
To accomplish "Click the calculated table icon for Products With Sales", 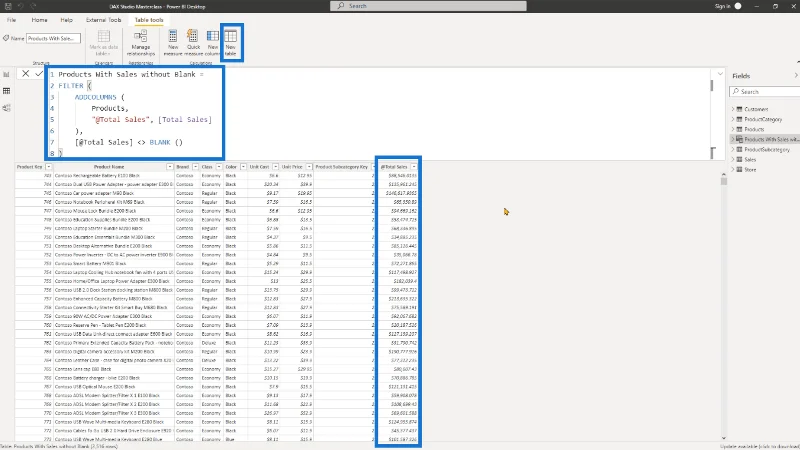I will (739, 139).
